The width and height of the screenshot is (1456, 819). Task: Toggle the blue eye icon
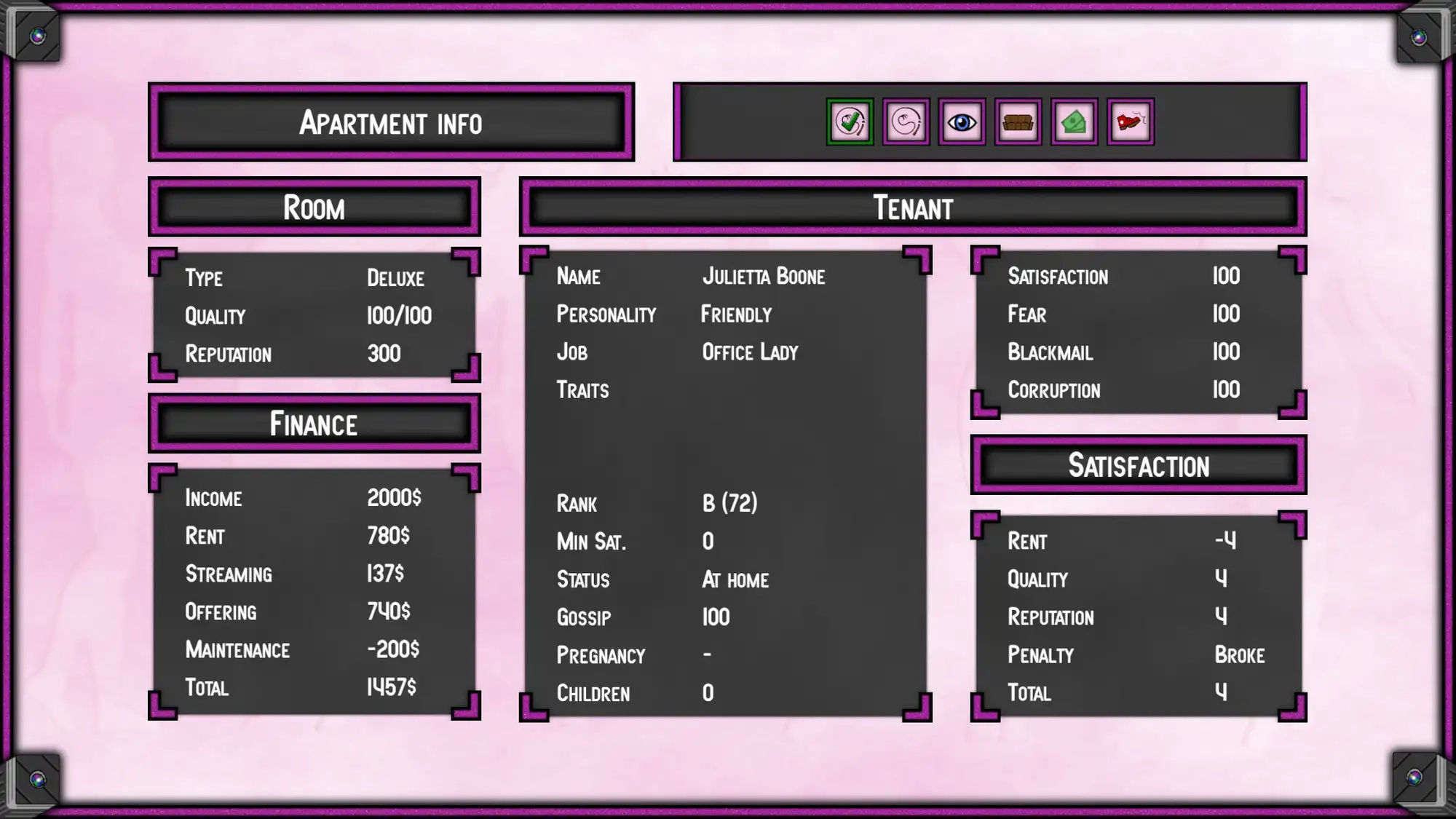[x=962, y=122]
